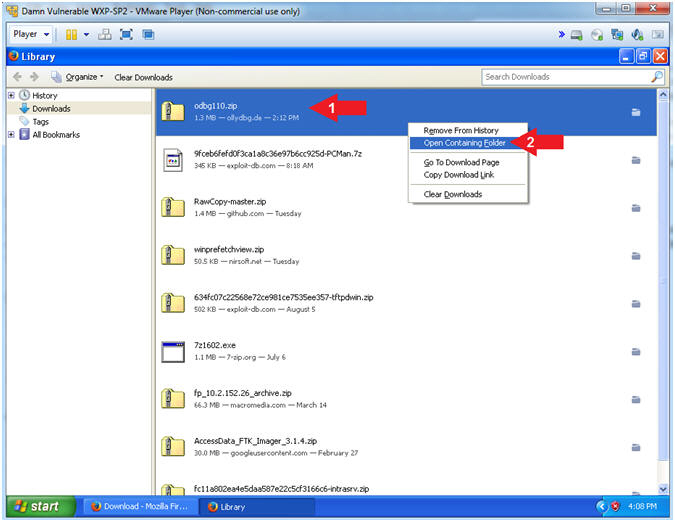
Task: Select the odbg110.zip download entry
Action: 406,112
